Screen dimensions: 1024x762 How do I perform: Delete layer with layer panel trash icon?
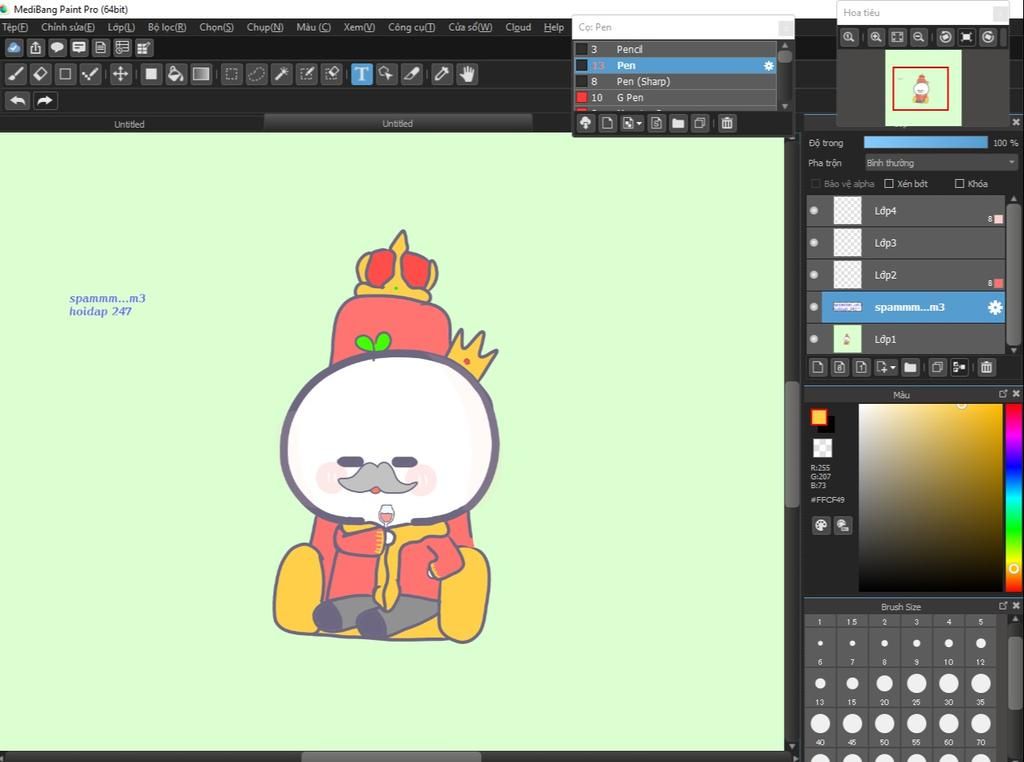[x=986, y=367]
